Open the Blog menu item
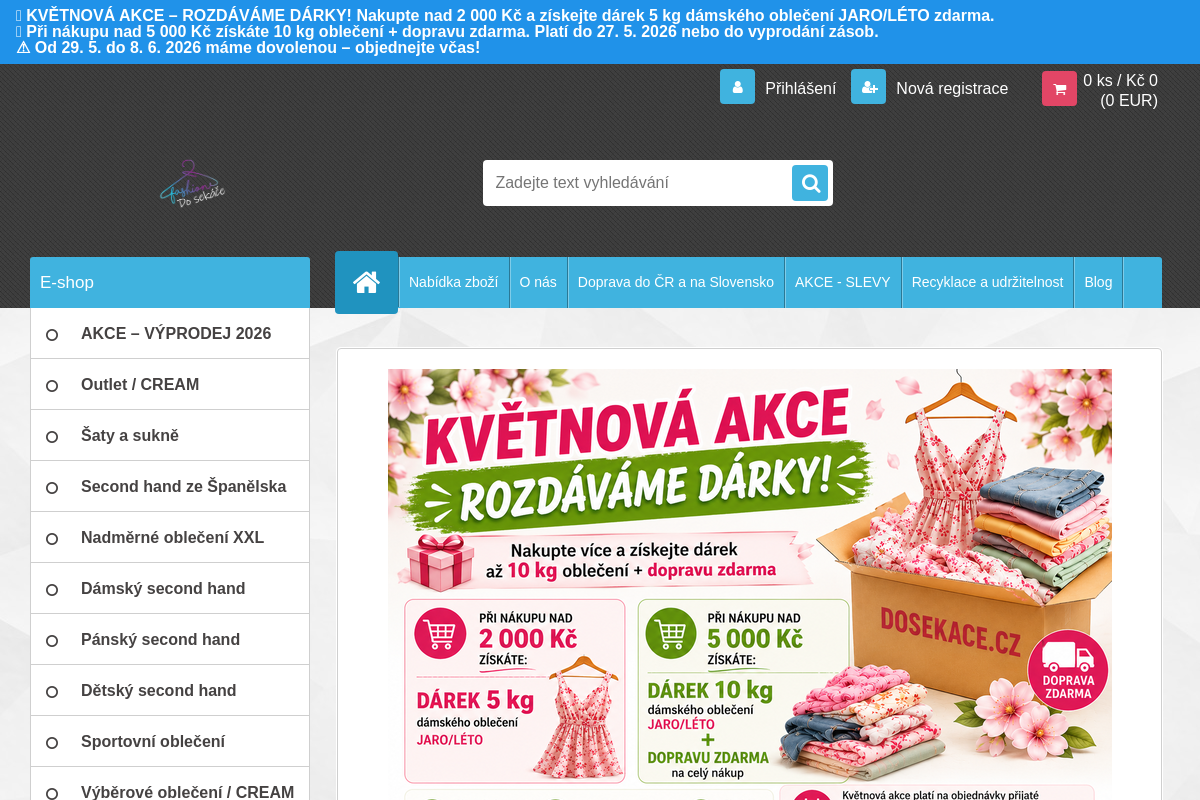This screenshot has height=800, width=1200. tap(1098, 282)
